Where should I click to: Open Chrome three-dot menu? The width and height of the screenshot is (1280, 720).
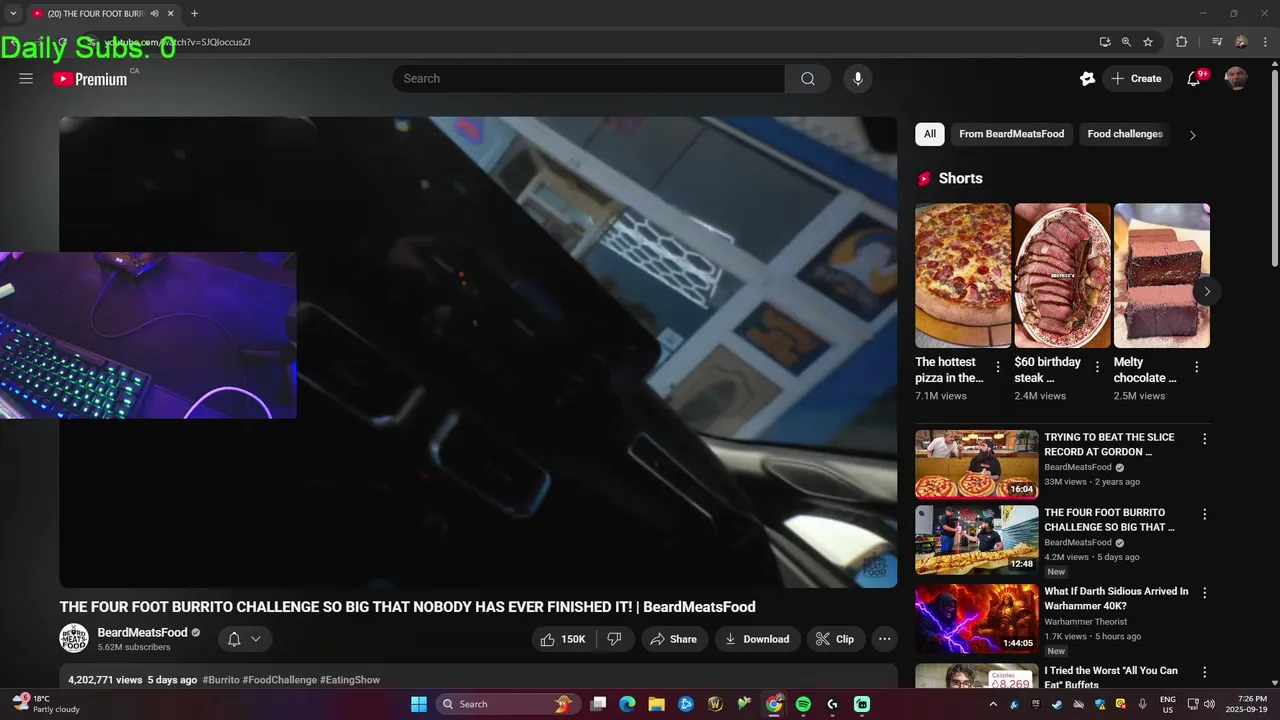tap(1265, 42)
